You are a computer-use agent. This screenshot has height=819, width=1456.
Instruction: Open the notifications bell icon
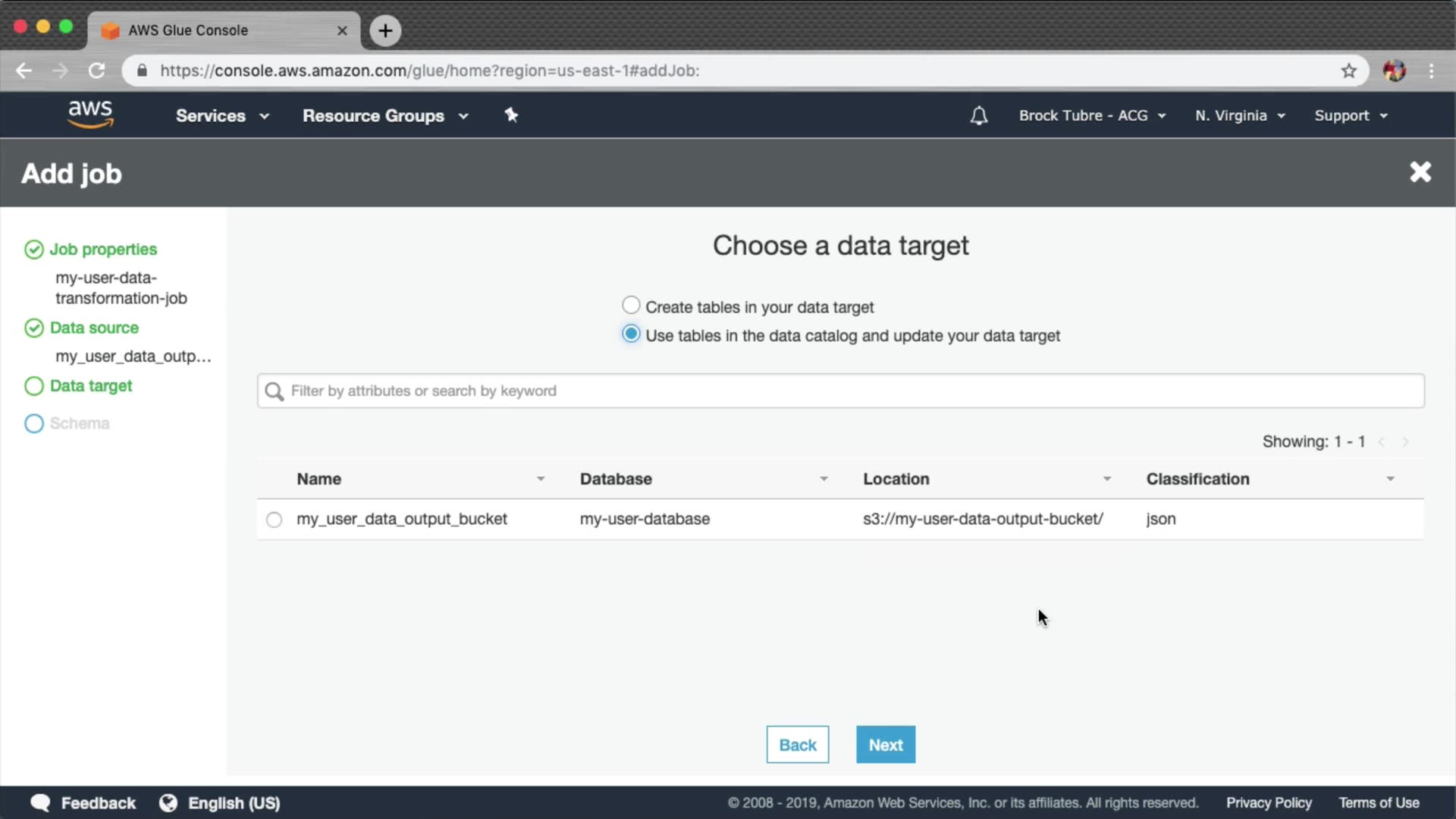(x=978, y=116)
